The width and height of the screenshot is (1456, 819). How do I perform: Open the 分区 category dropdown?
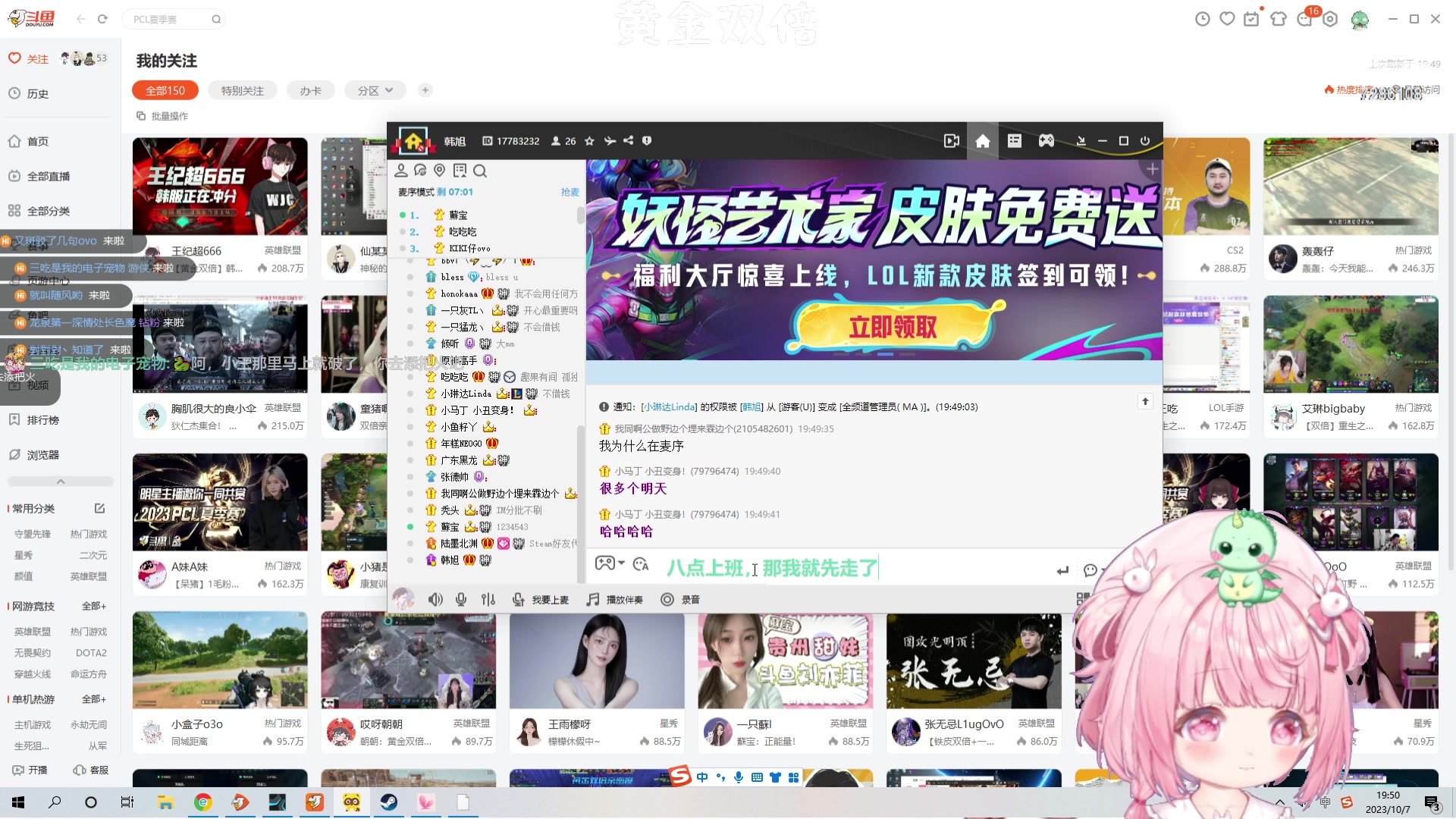[375, 89]
